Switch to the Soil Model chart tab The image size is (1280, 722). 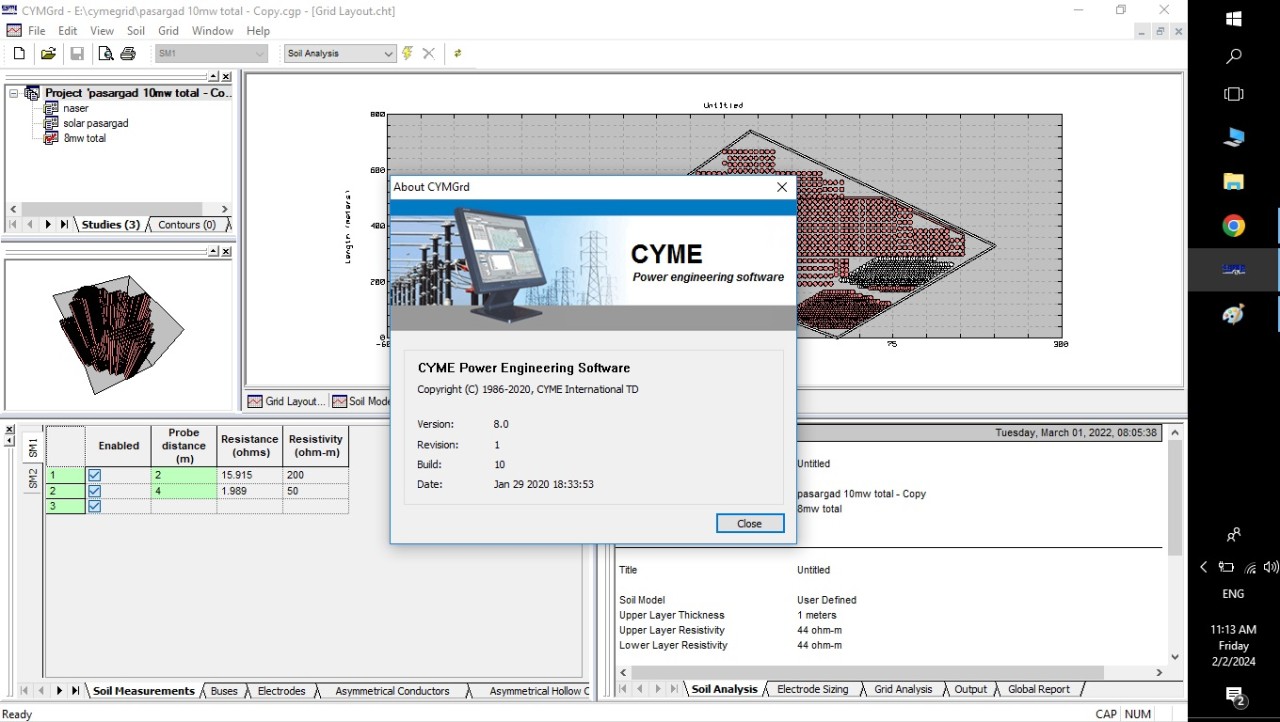coord(362,401)
